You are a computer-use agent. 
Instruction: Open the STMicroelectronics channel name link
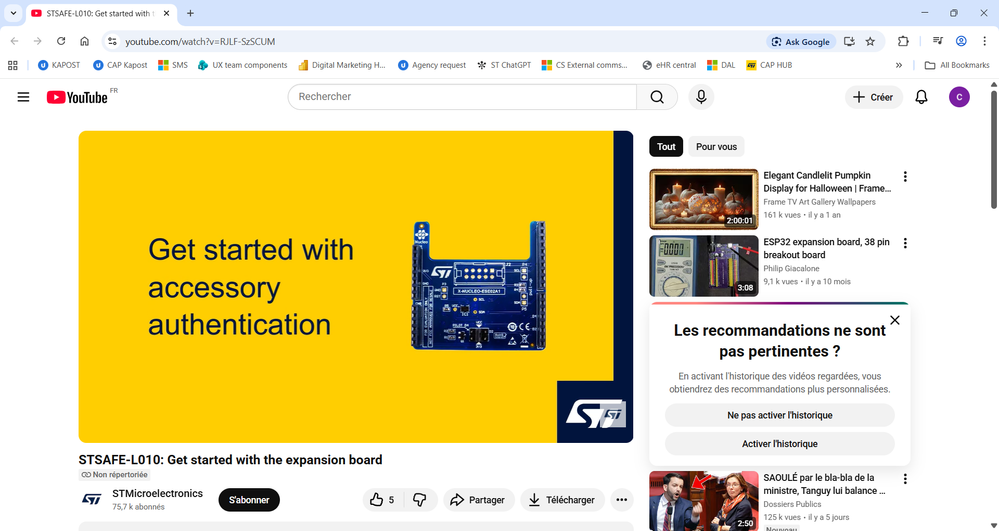click(157, 493)
